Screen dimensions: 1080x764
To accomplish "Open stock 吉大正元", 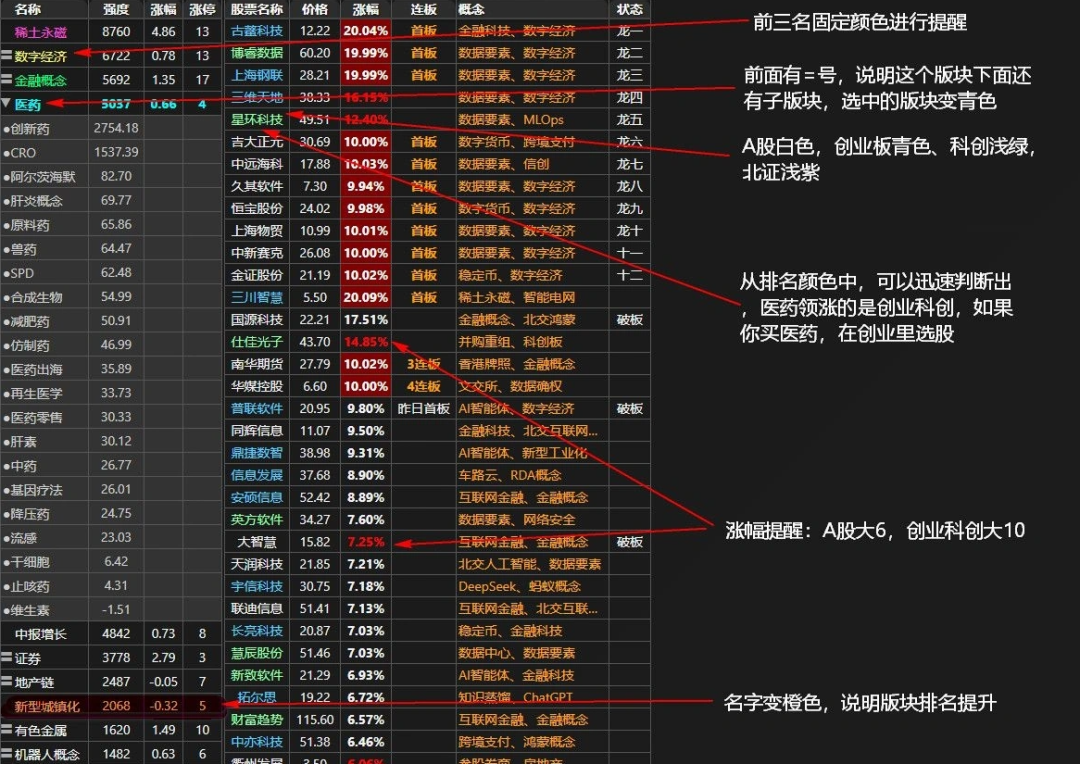I will [257, 142].
